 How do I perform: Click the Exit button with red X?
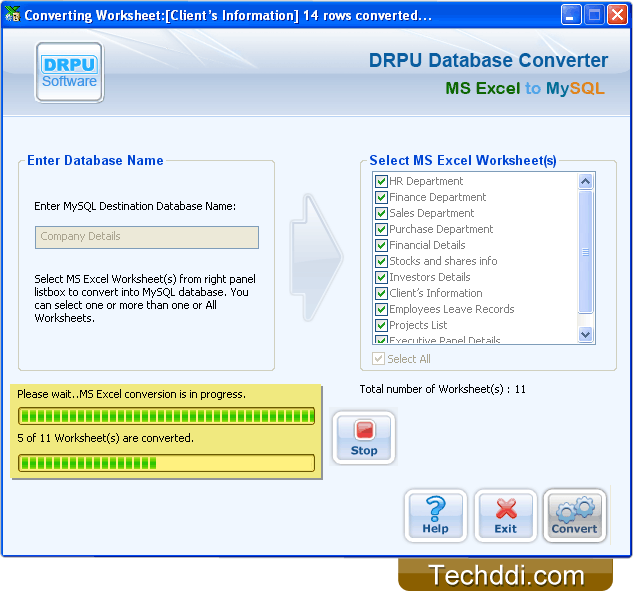(505, 516)
